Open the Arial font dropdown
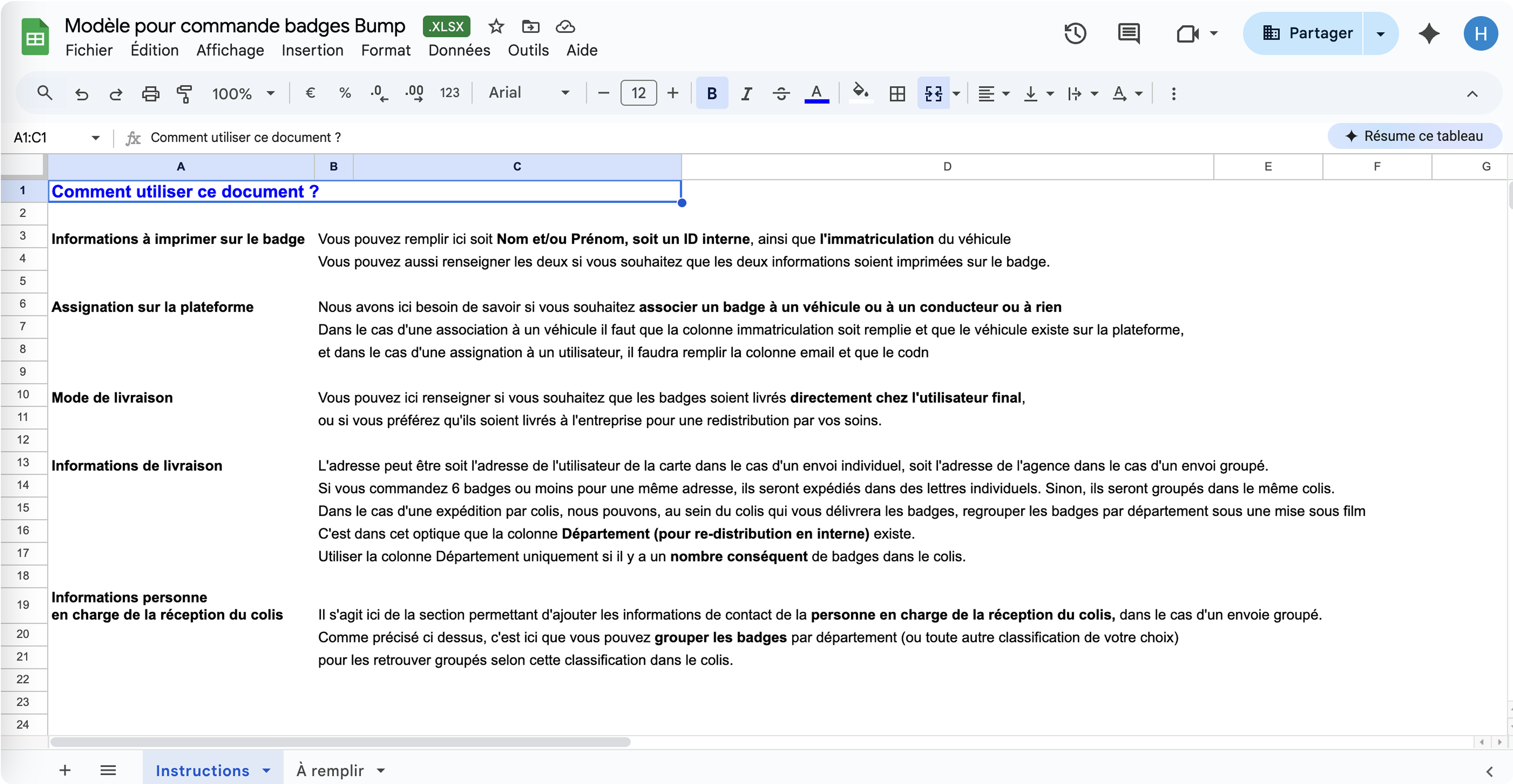The width and height of the screenshot is (1513, 784). [529, 93]
